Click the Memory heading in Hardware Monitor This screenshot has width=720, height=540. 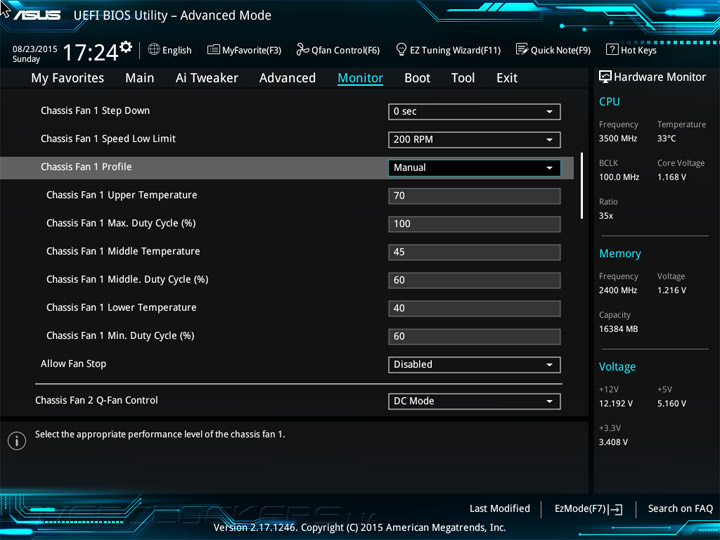(x=620, y=253)
